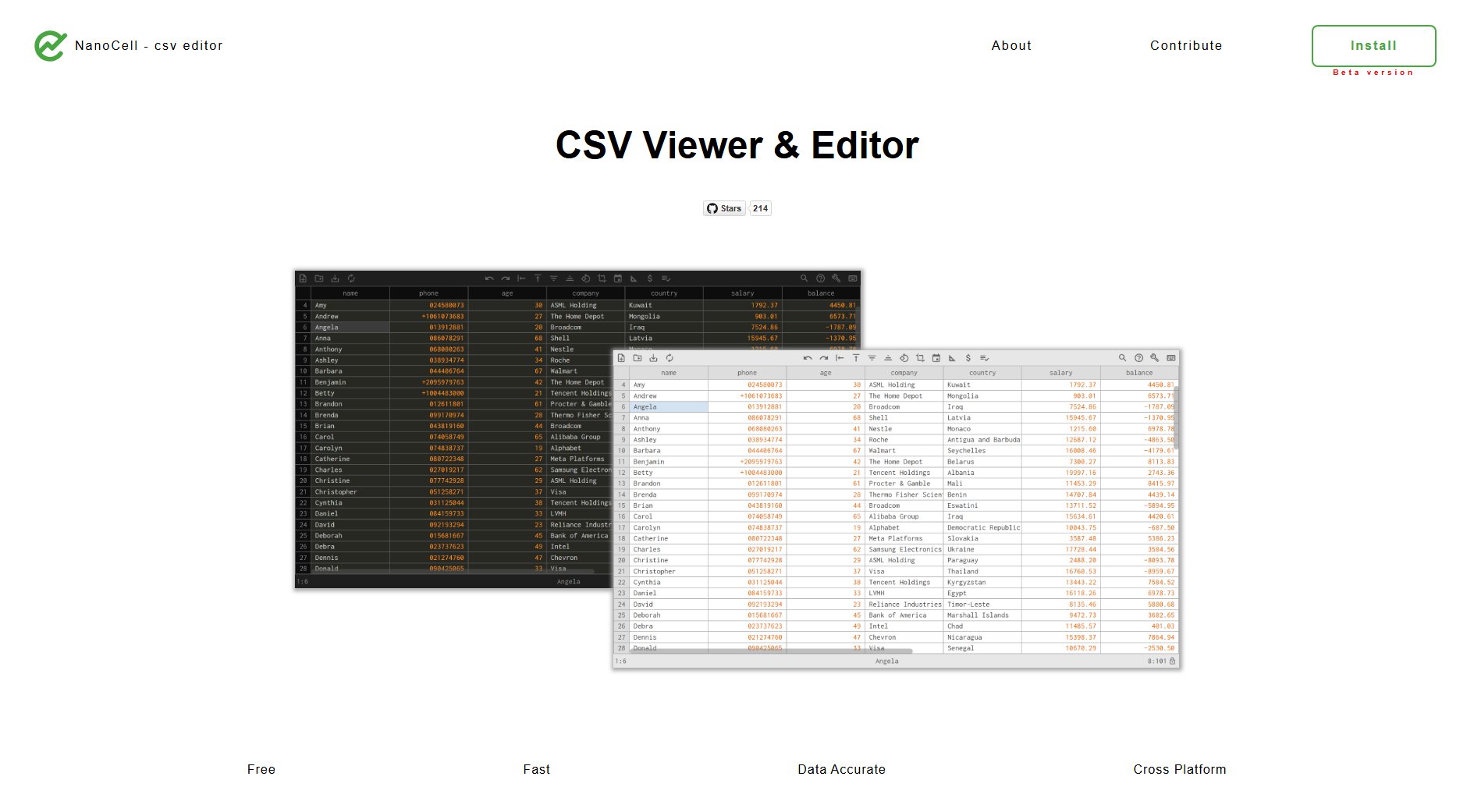
Task: Click the NanoCell green logo icon
Action: point(51,46)
